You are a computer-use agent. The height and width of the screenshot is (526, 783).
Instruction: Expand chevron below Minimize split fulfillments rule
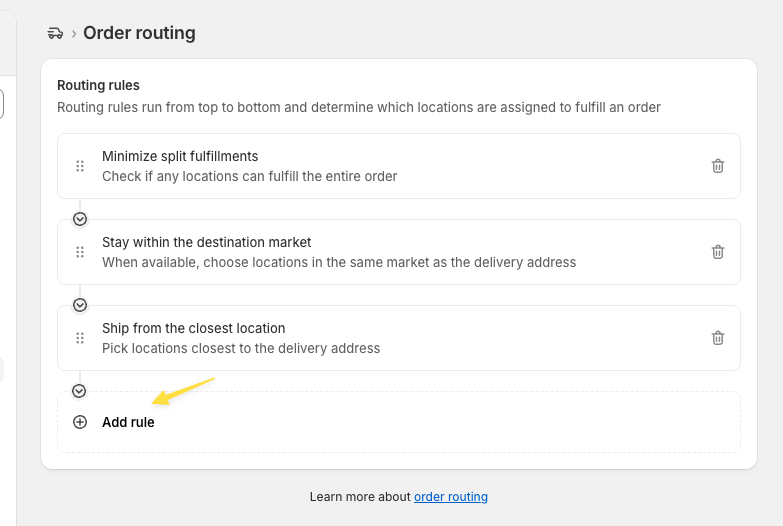tap(80, 219)
